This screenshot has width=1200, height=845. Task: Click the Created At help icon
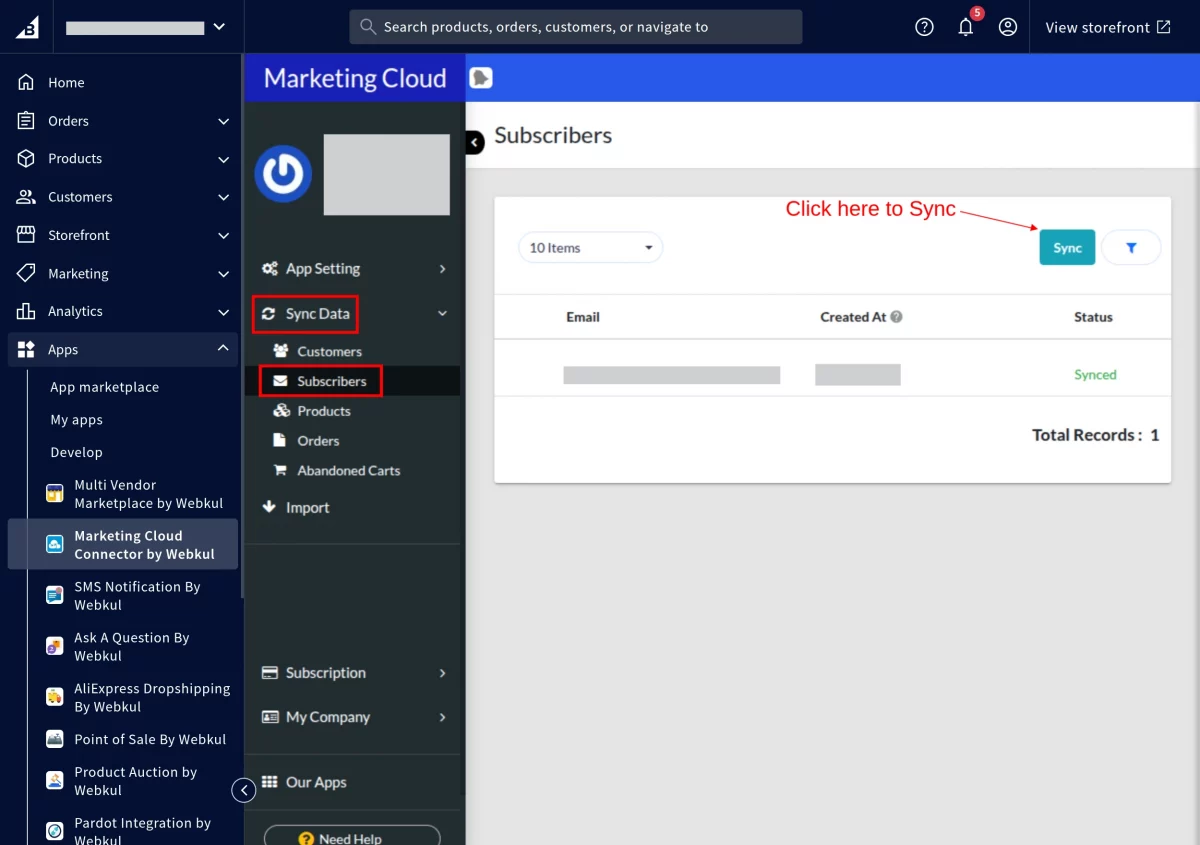(x=897, y=317)
